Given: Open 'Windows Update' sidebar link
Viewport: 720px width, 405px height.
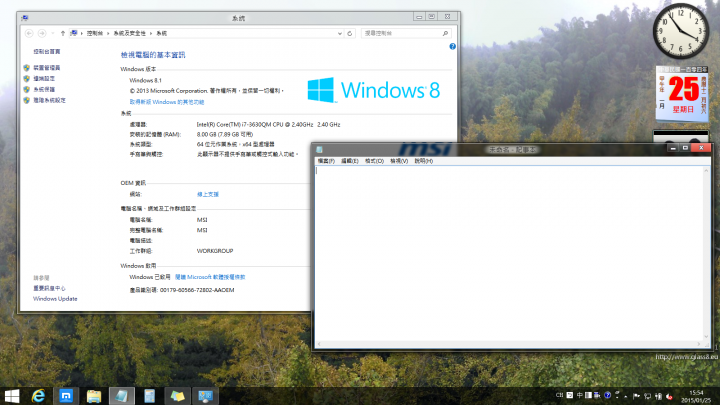Looking at the screenshot, I should click(x=55, y=298).
